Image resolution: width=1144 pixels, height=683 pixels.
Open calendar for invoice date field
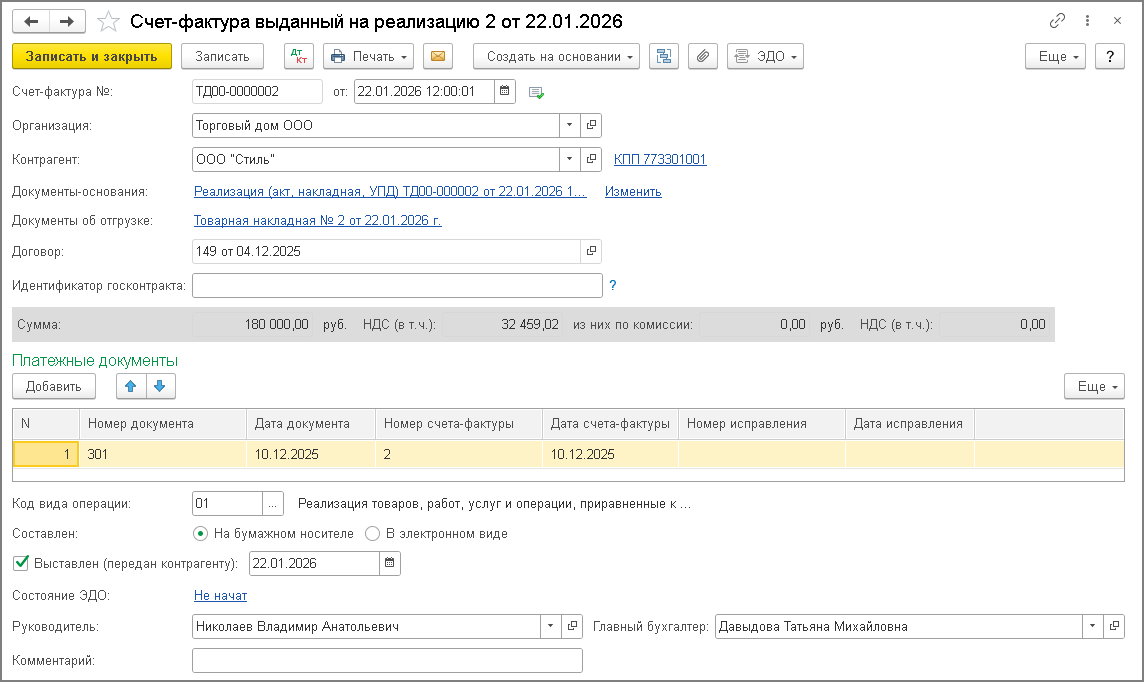pyautogui.click(x=506, y=92)
